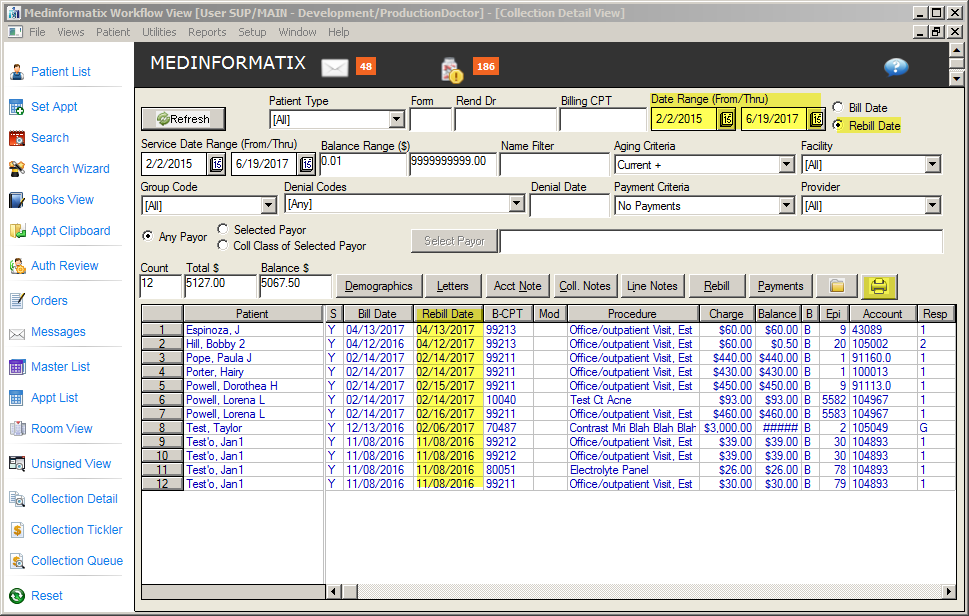The image size is (969, 616).
Task: Click the Auth Review icon
Action: point(17,266)
